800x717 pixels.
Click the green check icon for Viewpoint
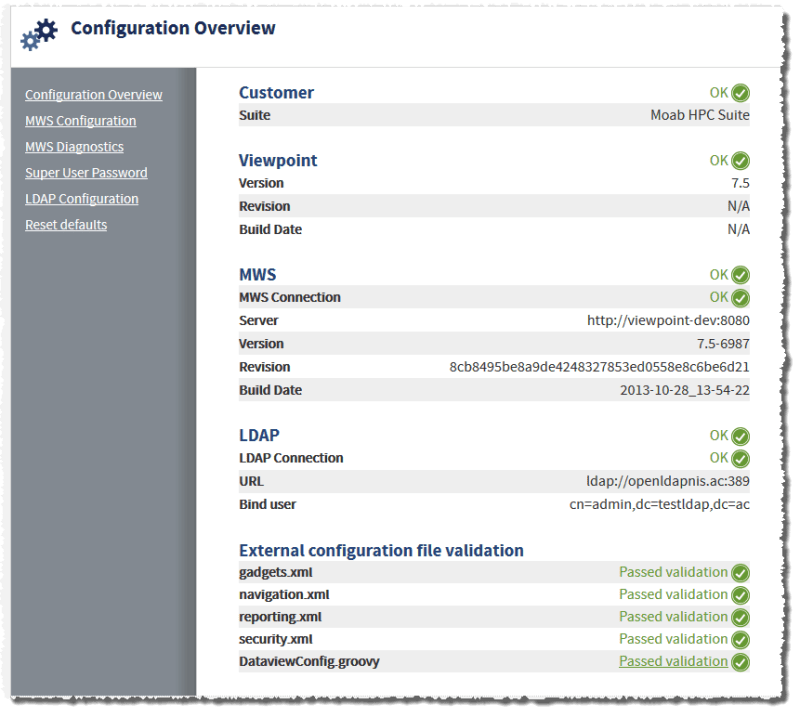coord(740,161)
